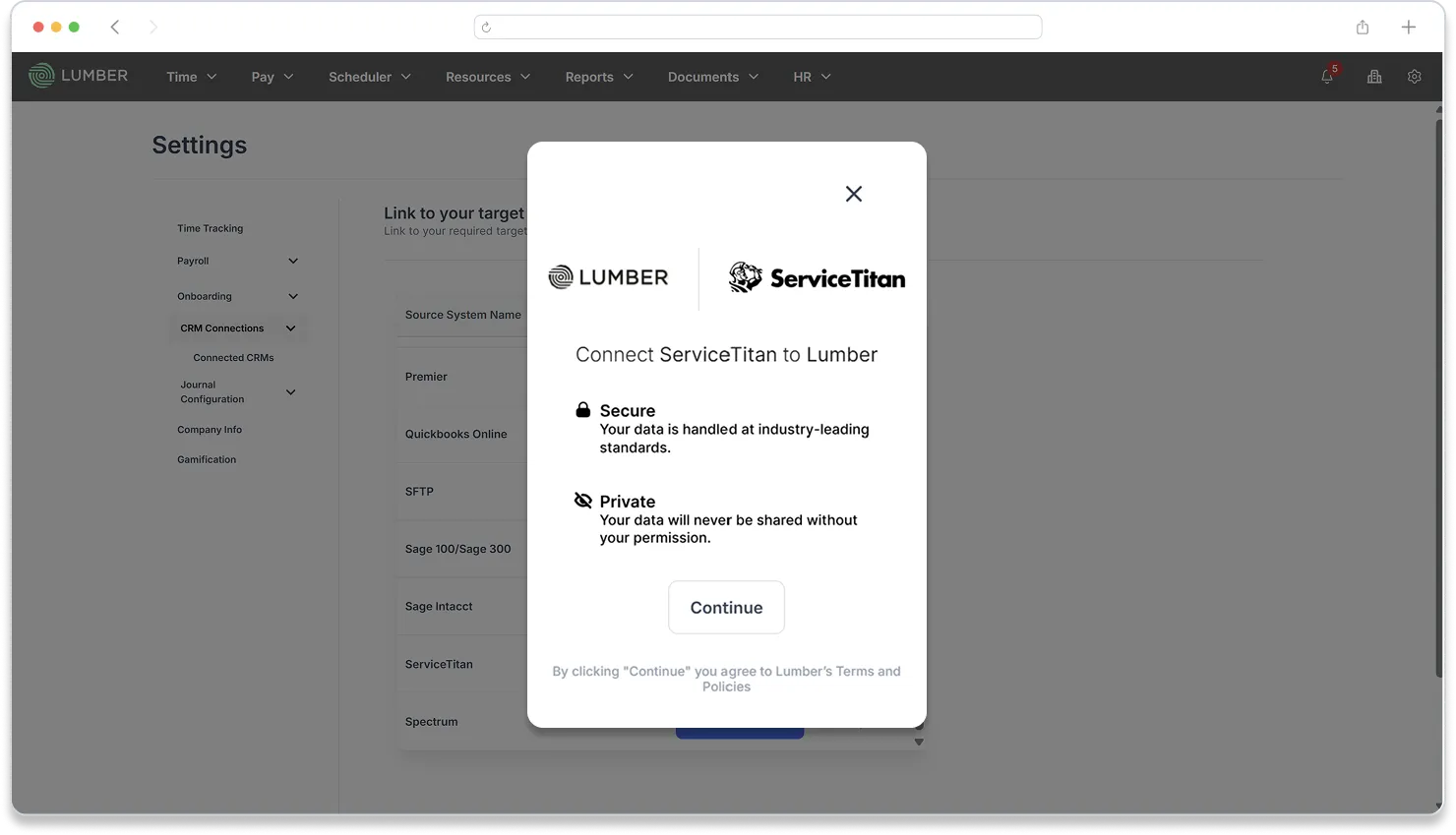This screenshot has width=1456, height=835.
Task: Click the Secure lock icon
Action: 583,410
